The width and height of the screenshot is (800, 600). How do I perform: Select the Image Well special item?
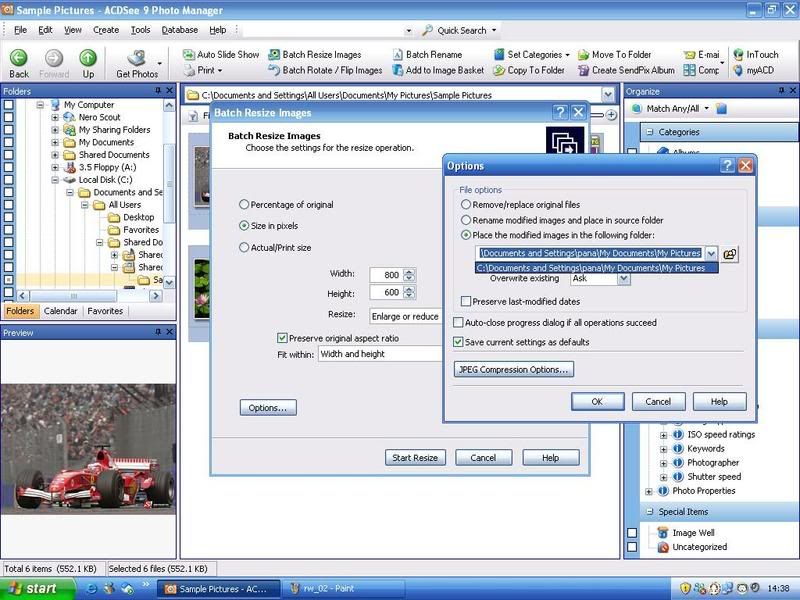(x=686, y=533)
